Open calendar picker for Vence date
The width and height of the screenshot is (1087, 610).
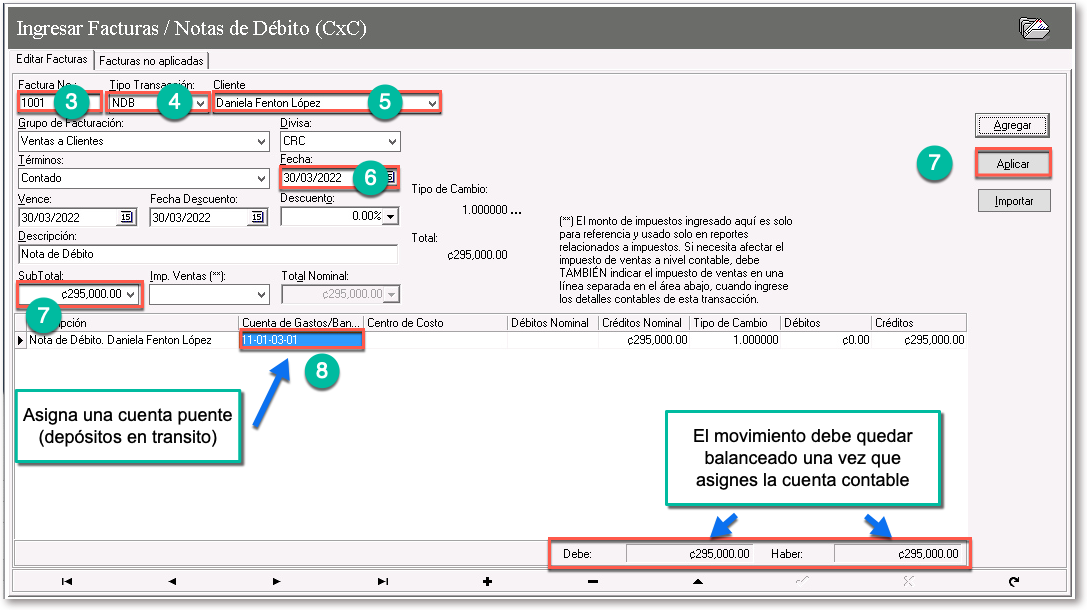(x=126, y=217)
